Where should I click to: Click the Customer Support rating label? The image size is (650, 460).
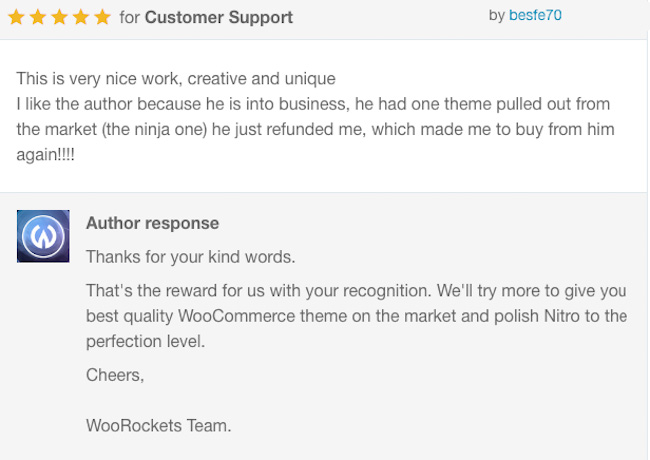[x=219, y=18]
